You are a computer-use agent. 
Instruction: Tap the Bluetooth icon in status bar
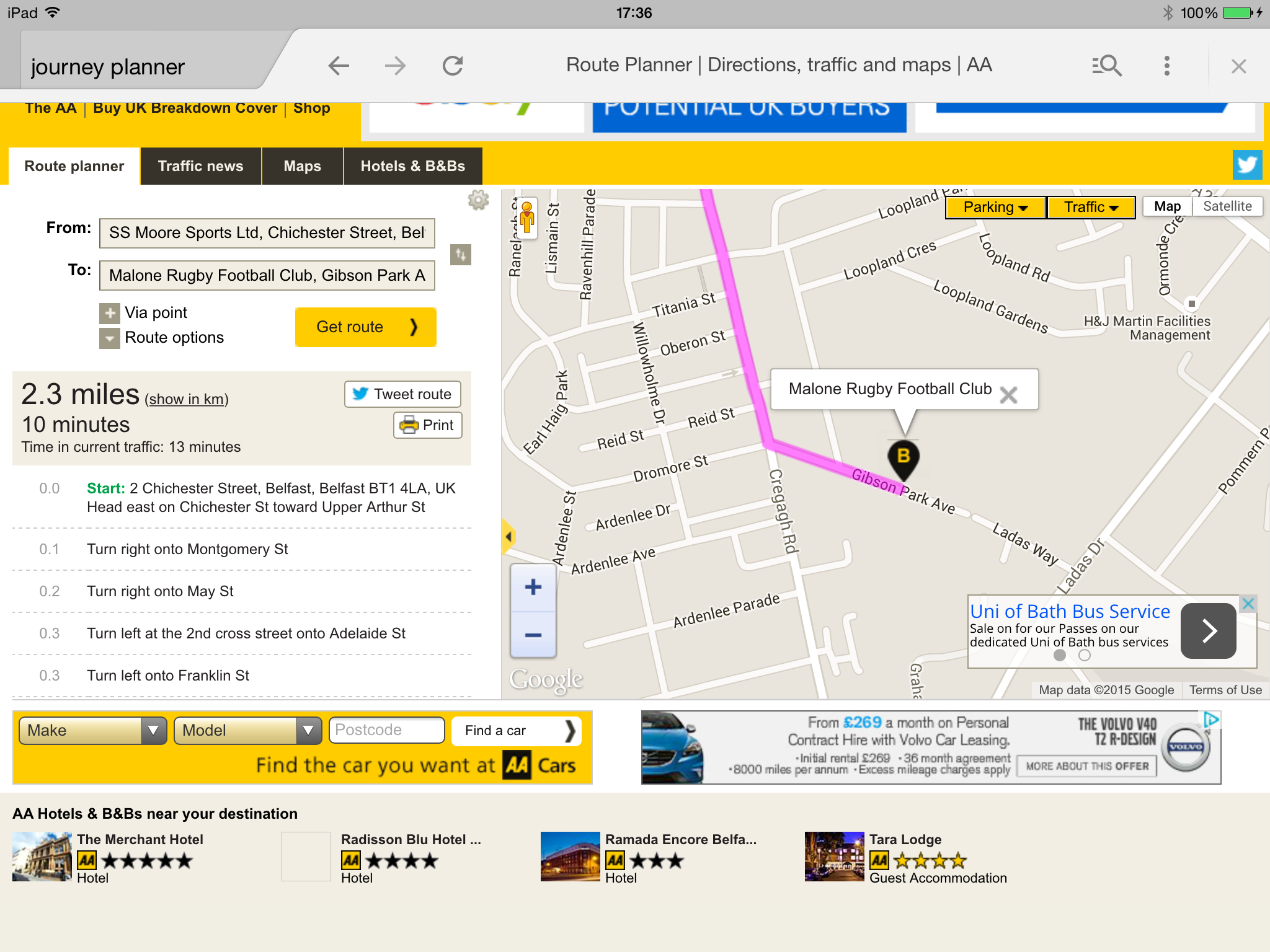click(1168, 13)
